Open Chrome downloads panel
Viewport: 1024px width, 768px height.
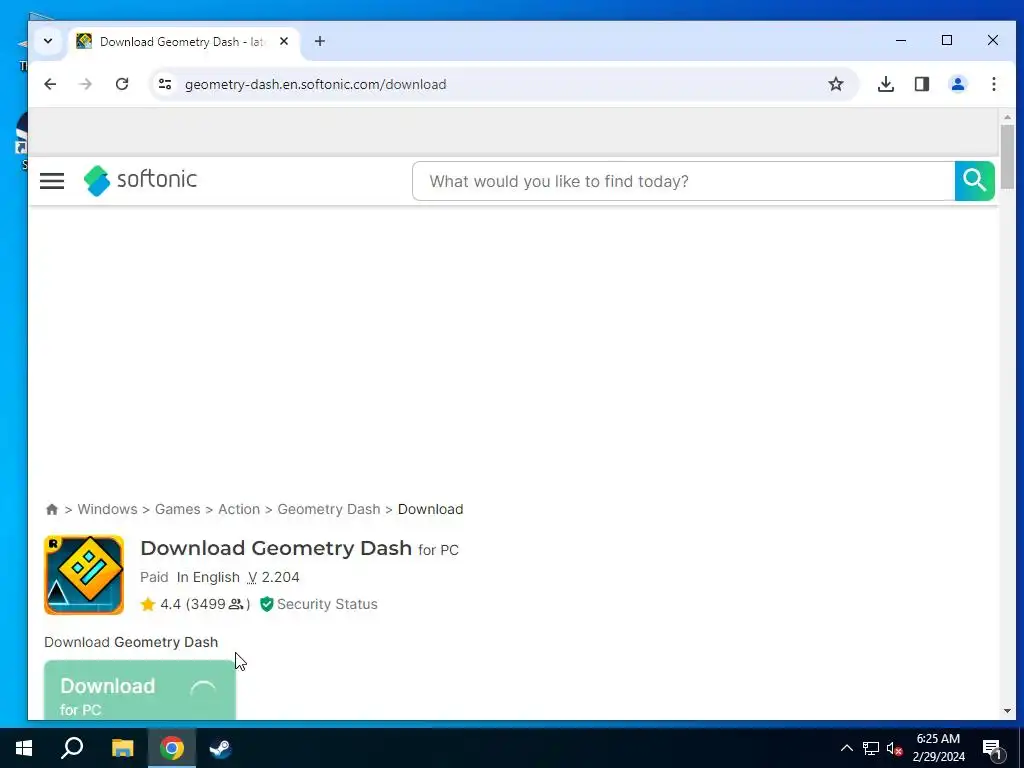click(x=886, y=84)
